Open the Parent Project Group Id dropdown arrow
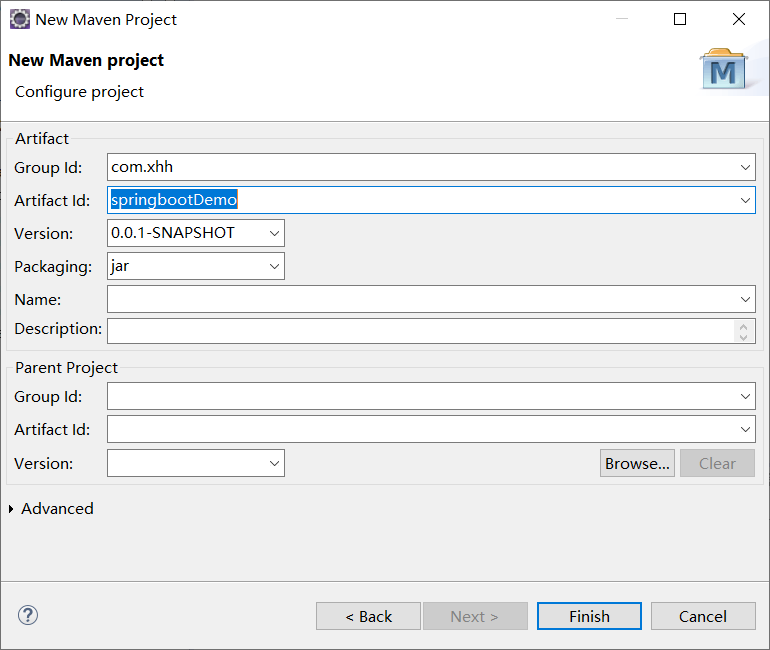Viewport: 770px width, 650px height. (x=745, y=396)
